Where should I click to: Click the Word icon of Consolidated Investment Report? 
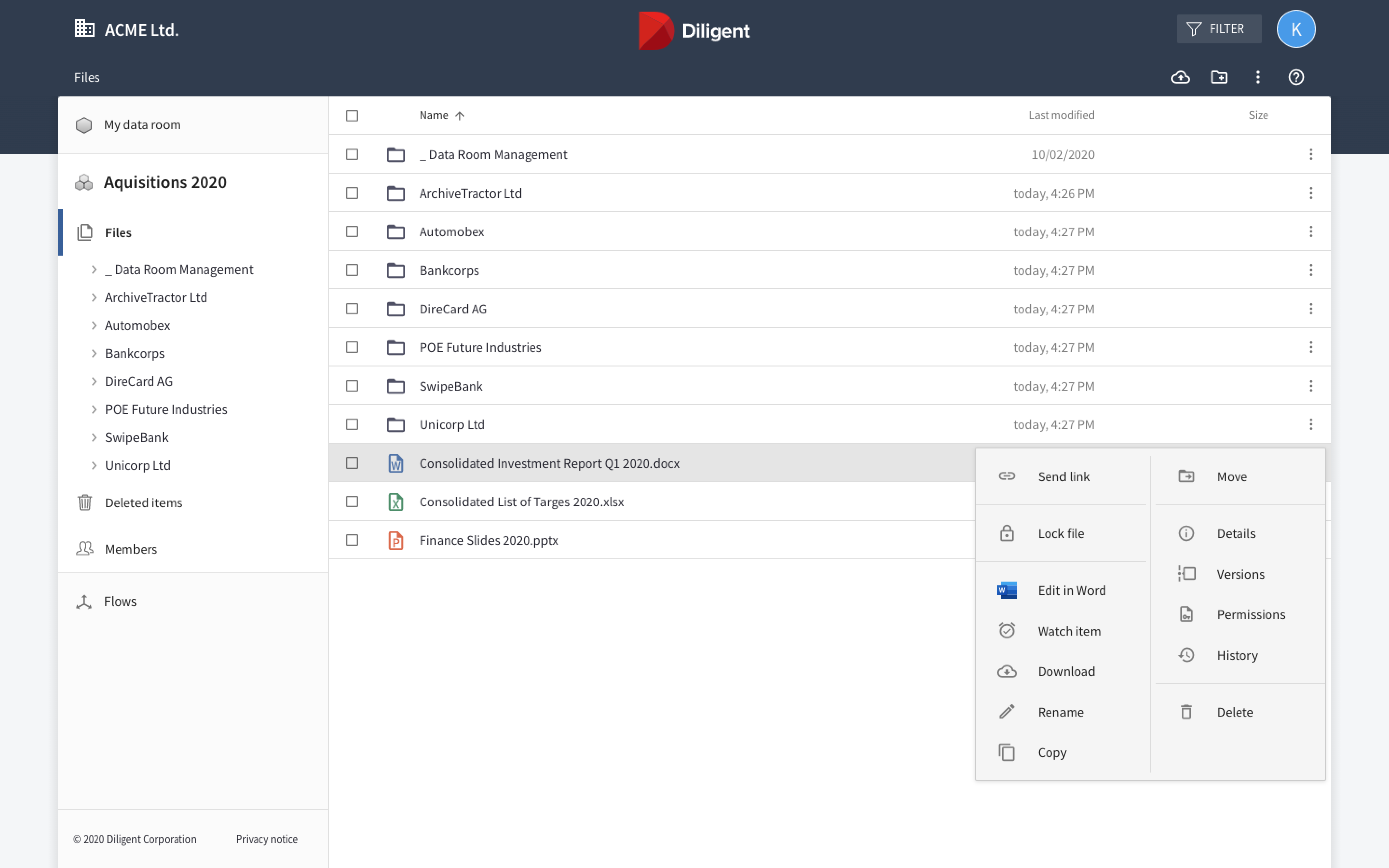395,463
